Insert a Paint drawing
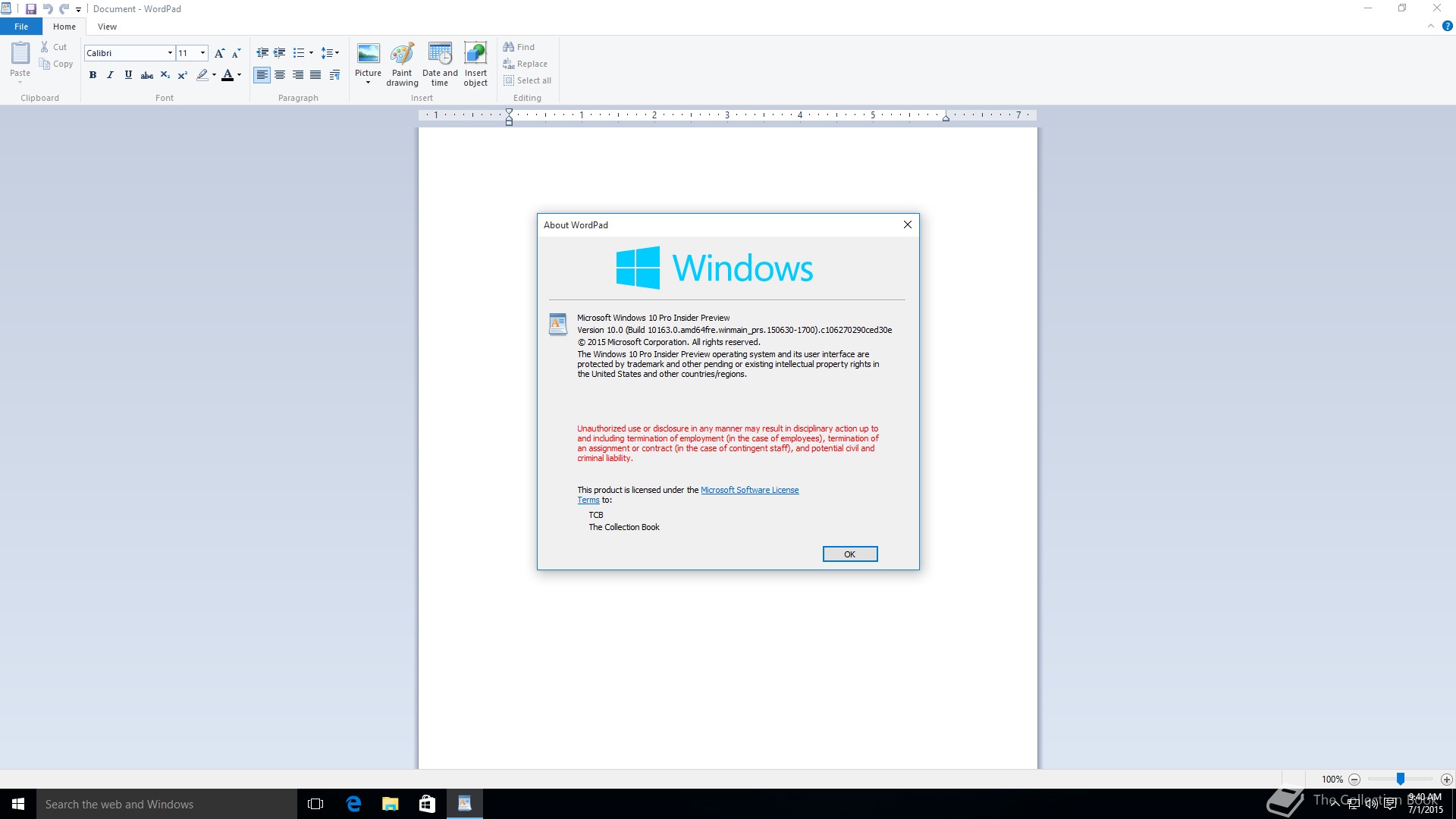Screen dimensions: 1456x819 pos(402,64)
